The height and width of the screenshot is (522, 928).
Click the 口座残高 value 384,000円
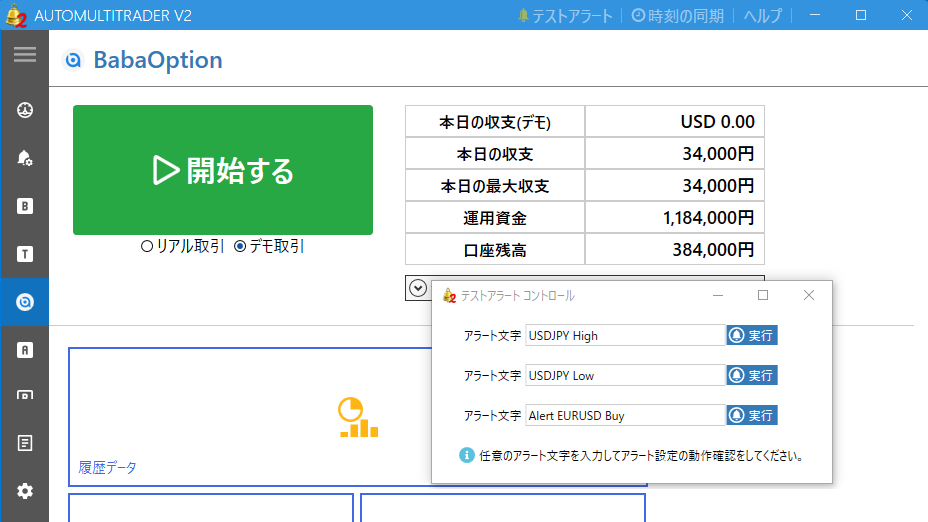(713, 250)
